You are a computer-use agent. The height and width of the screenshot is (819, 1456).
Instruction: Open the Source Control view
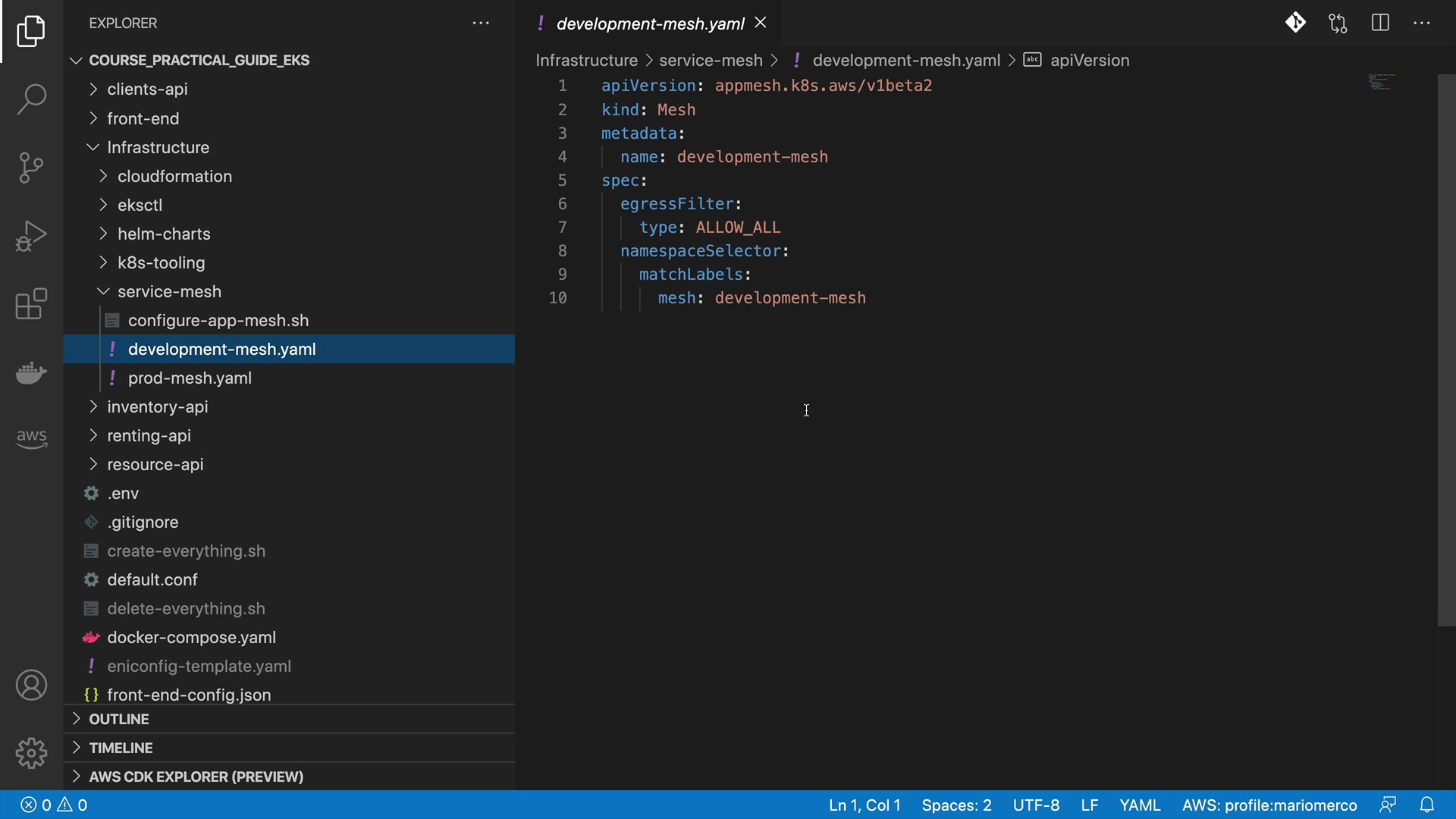31,168
